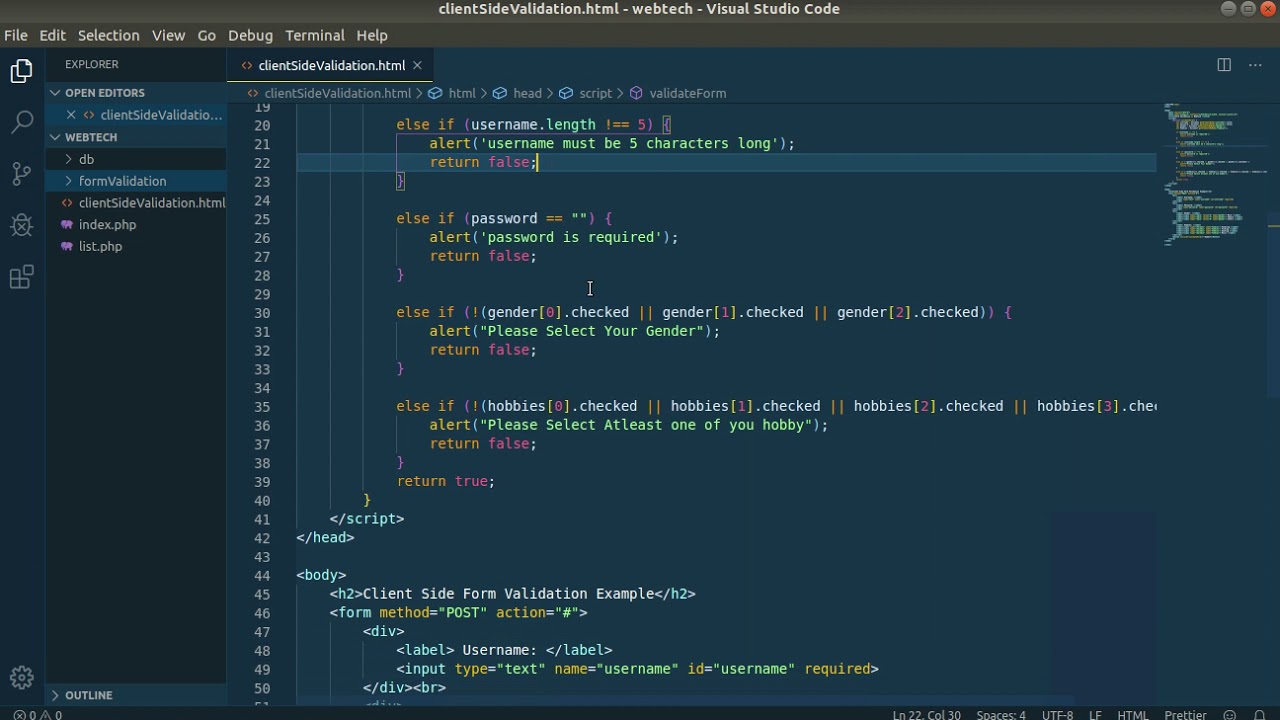
Task: Click the code minimap overview
Action: (1210, 173)
